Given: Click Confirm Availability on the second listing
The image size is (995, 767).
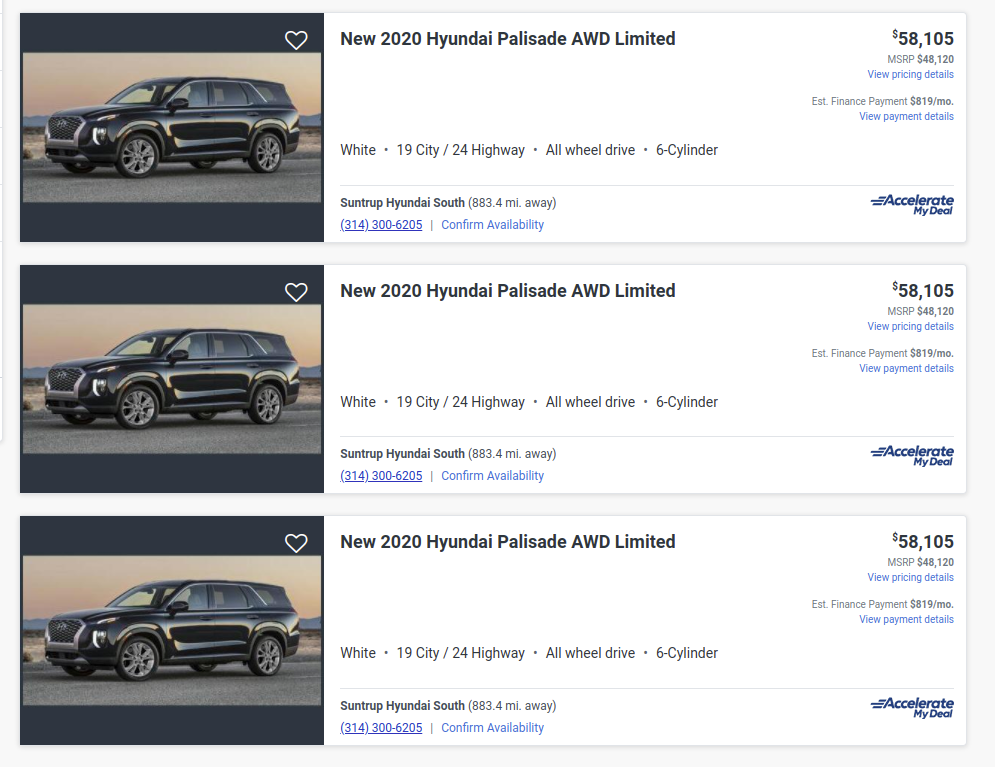Looking at the screenshot, I should (492, 476).
